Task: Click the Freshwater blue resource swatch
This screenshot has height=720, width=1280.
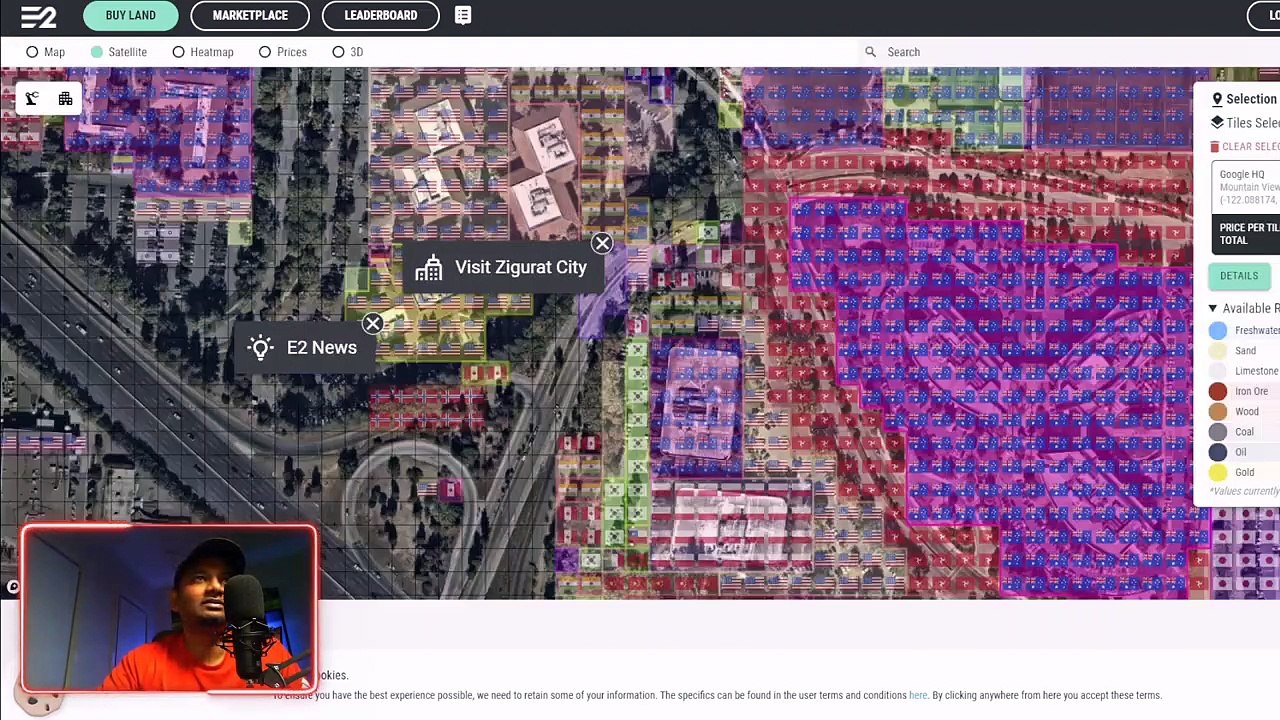Action: coord(1217,331)
